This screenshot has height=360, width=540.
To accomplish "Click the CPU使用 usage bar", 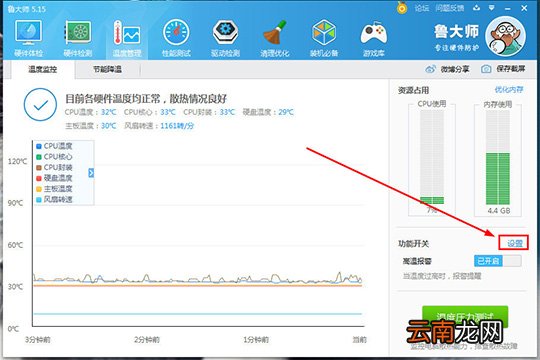I will pyautogui.click(x=432, y=157).
